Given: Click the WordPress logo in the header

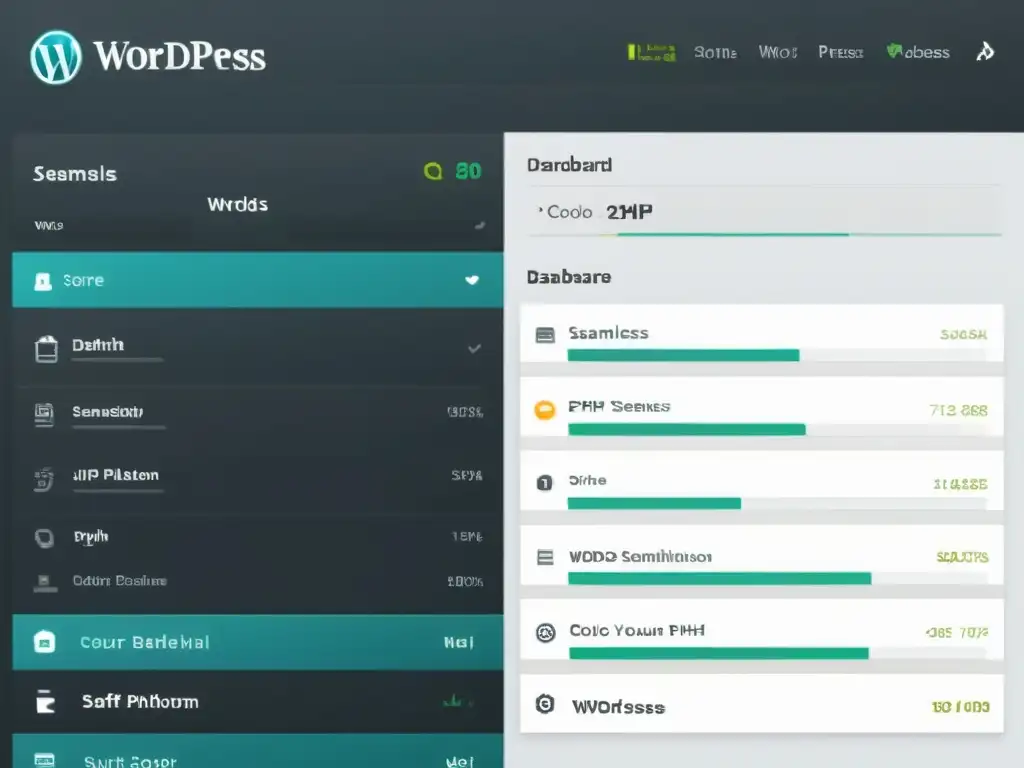Looking at the screenshot, I should click(x=55, y=56).
